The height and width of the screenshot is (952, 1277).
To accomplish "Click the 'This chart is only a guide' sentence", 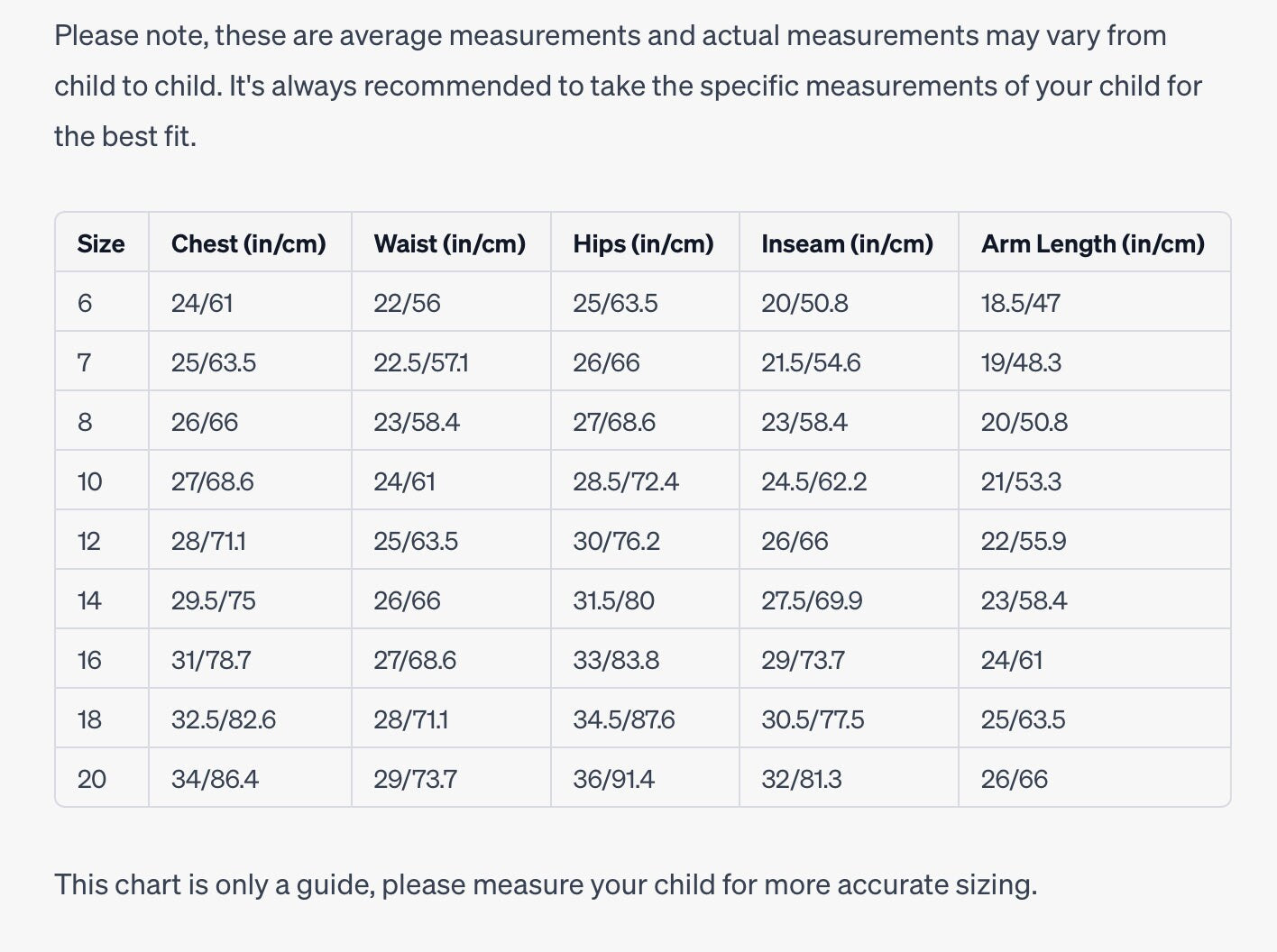I will coord(546,884).
